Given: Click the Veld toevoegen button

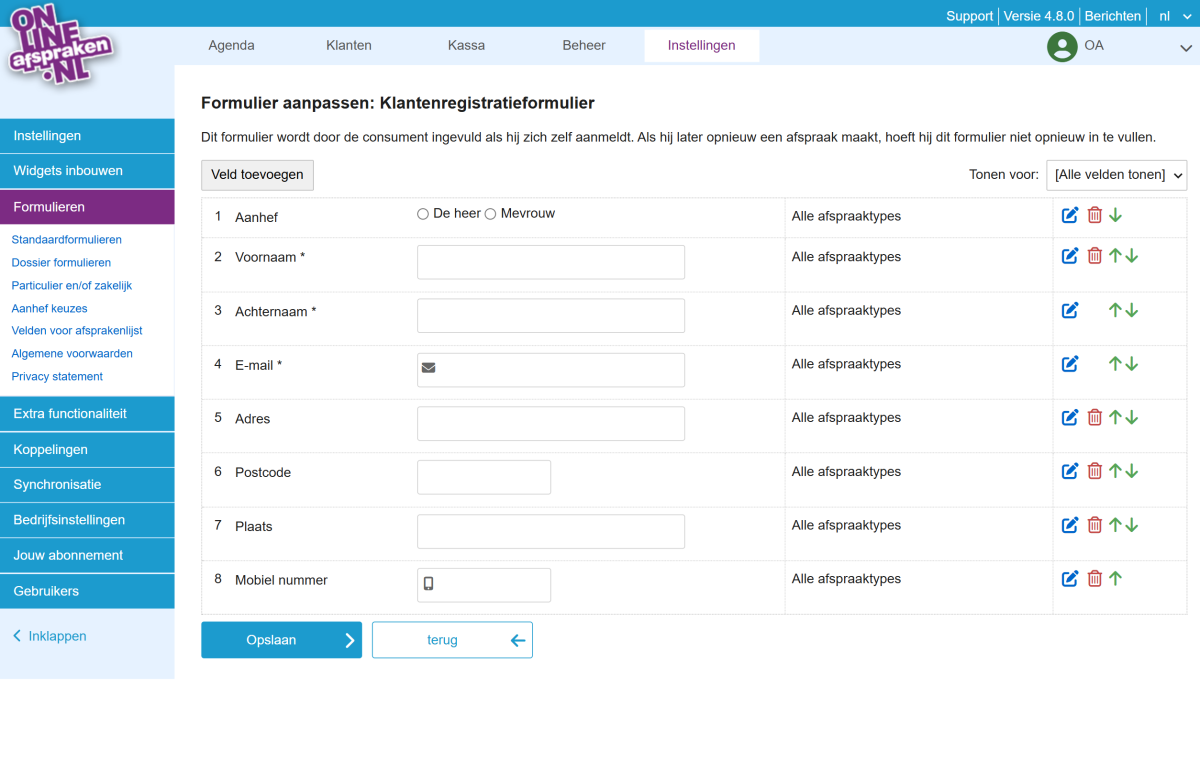Looking at the screenshot, I should (257, 175).
